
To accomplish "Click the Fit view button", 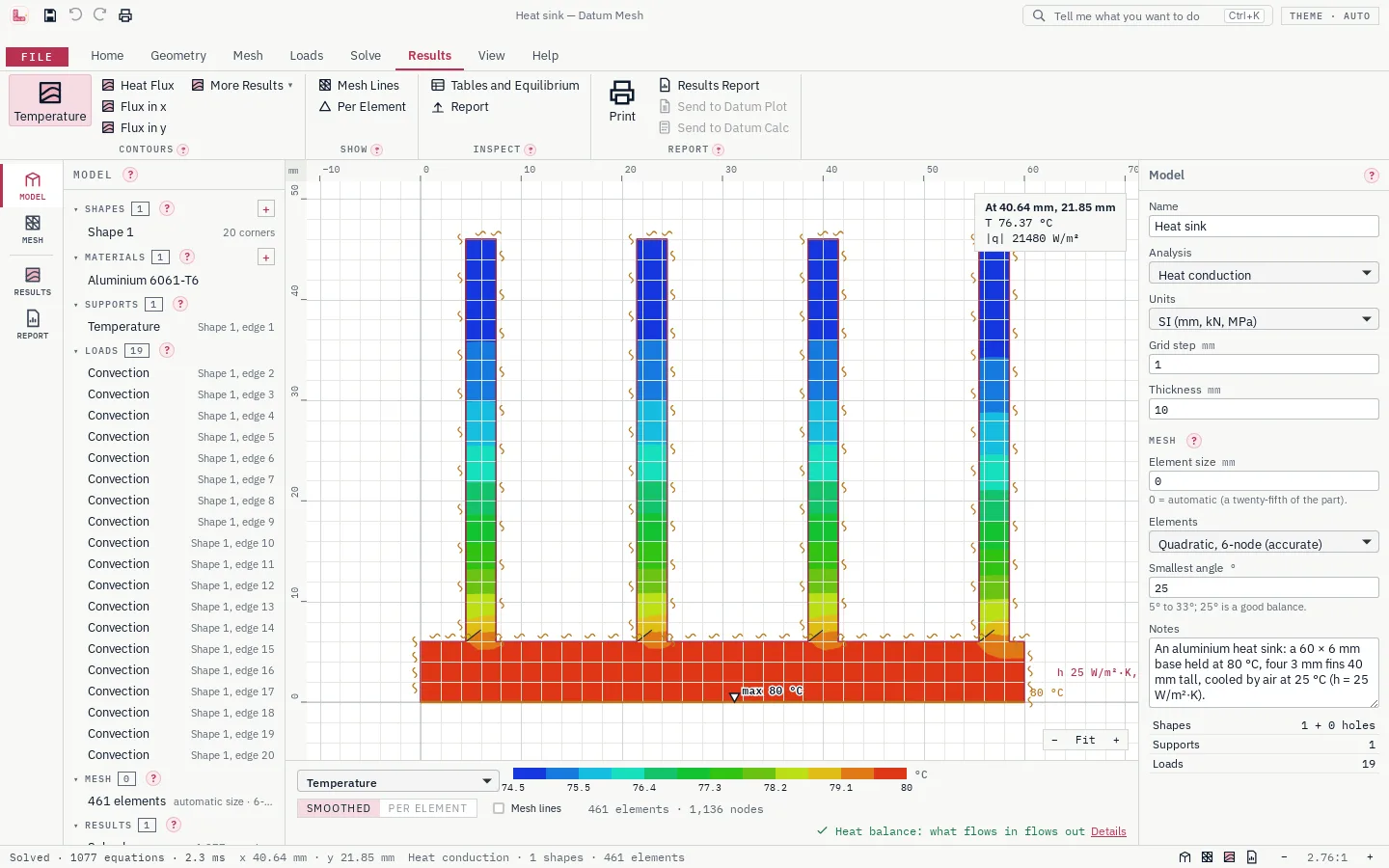I will [1085, 740].
